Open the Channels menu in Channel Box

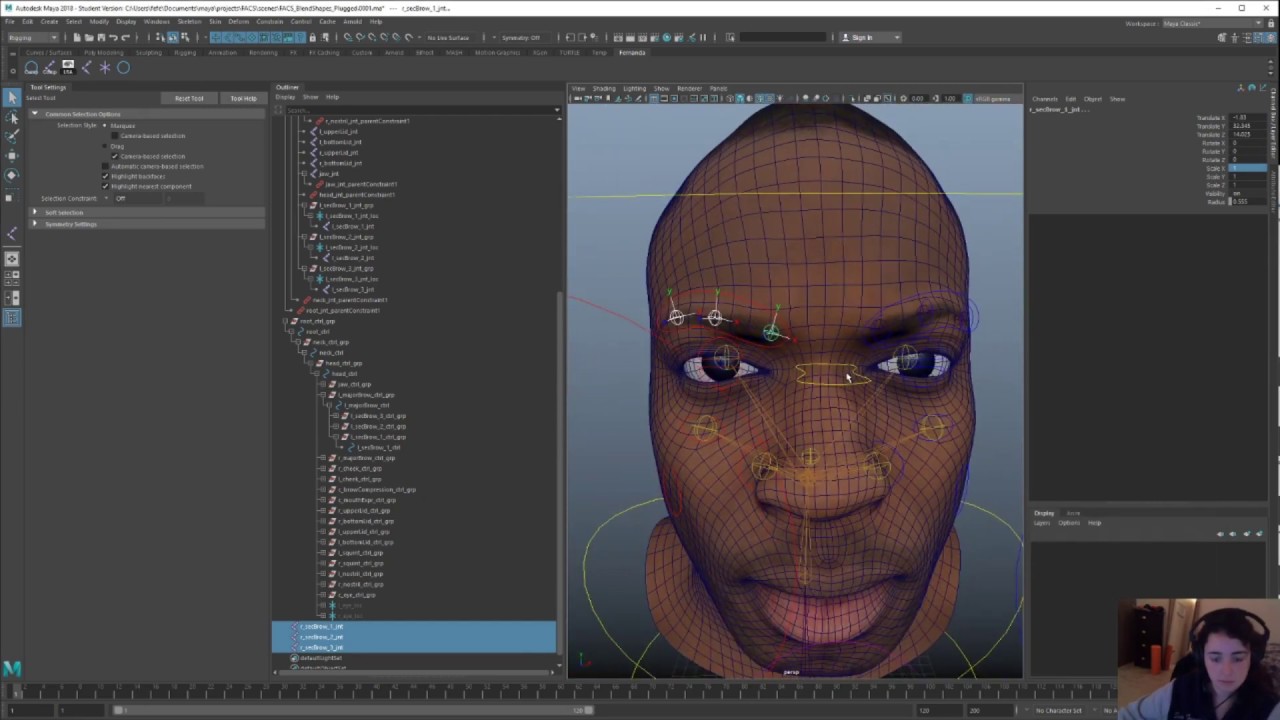[1044, 99]
